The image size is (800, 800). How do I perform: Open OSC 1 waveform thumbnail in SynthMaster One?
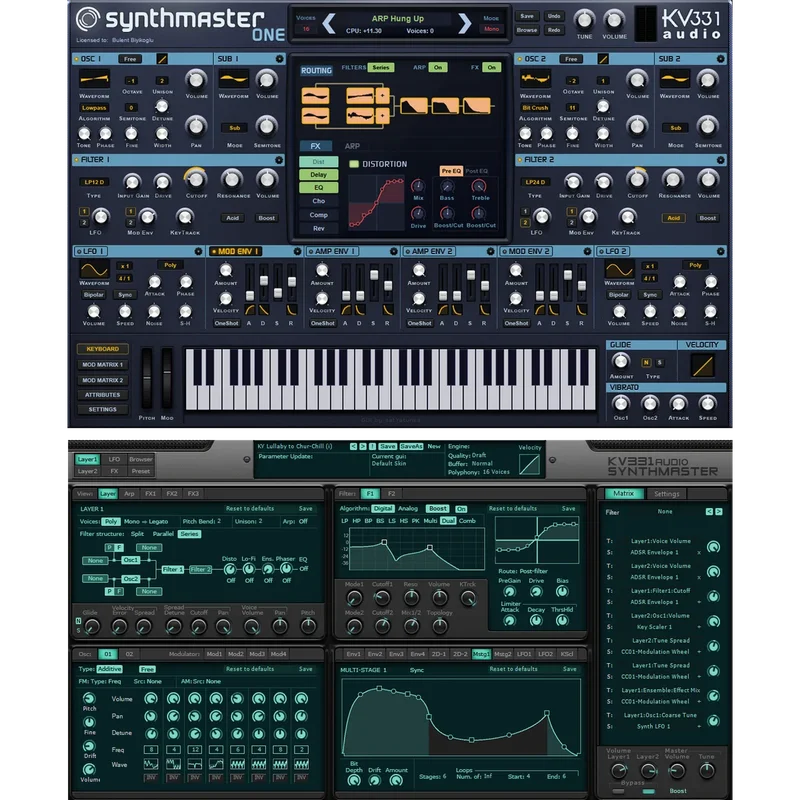(94, 79)
